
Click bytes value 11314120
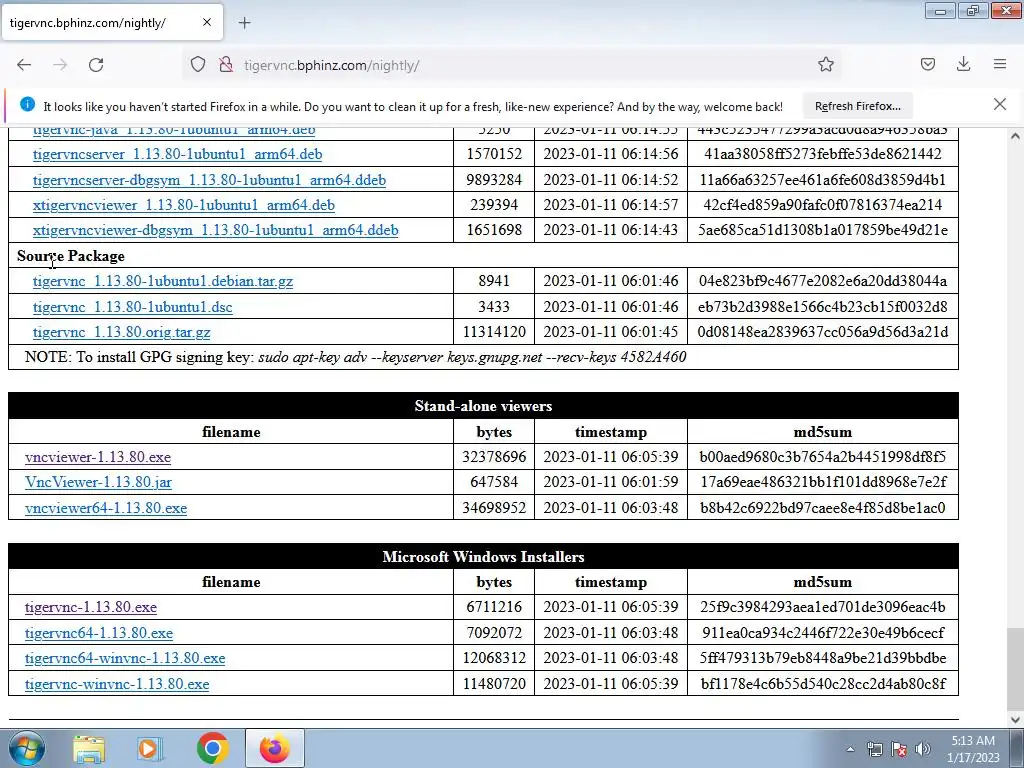click(494, 332)
